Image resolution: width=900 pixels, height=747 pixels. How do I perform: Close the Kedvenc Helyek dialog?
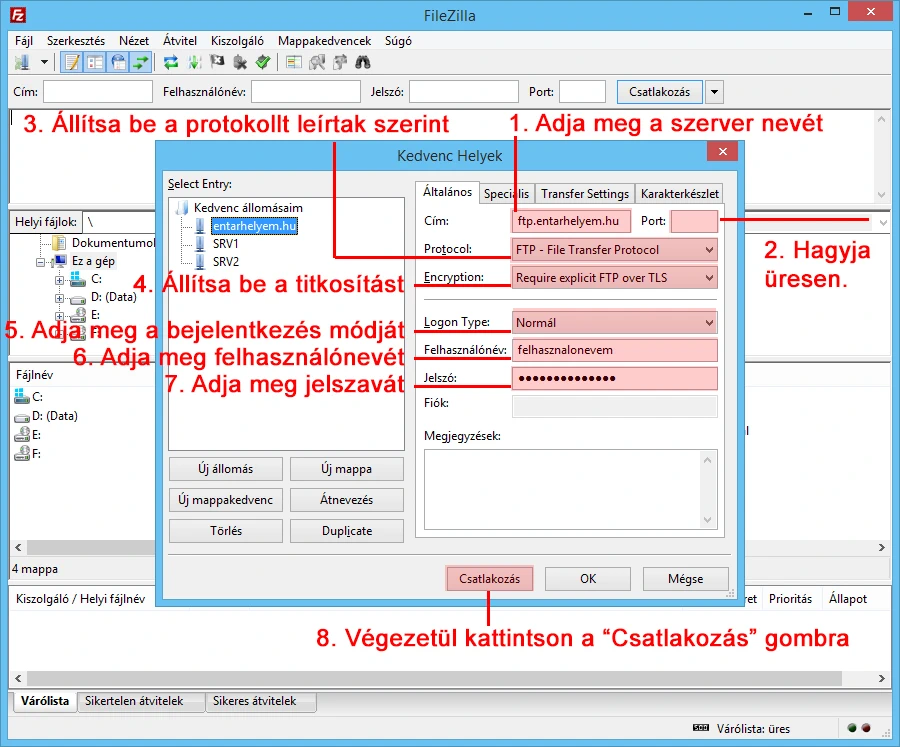[723, 152]
